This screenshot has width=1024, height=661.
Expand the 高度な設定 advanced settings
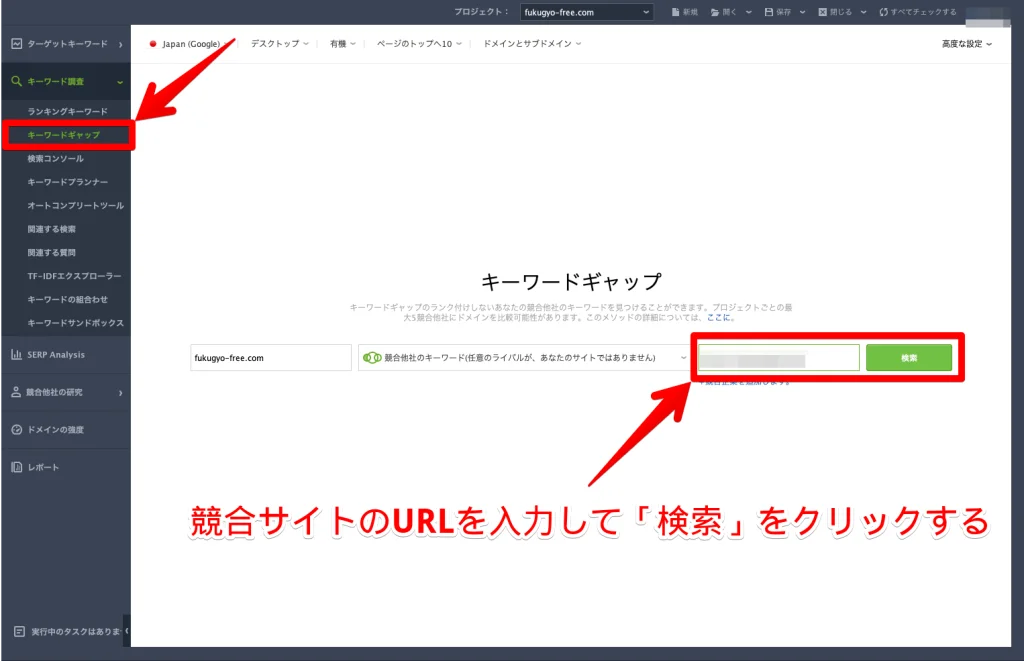(966, 44)
